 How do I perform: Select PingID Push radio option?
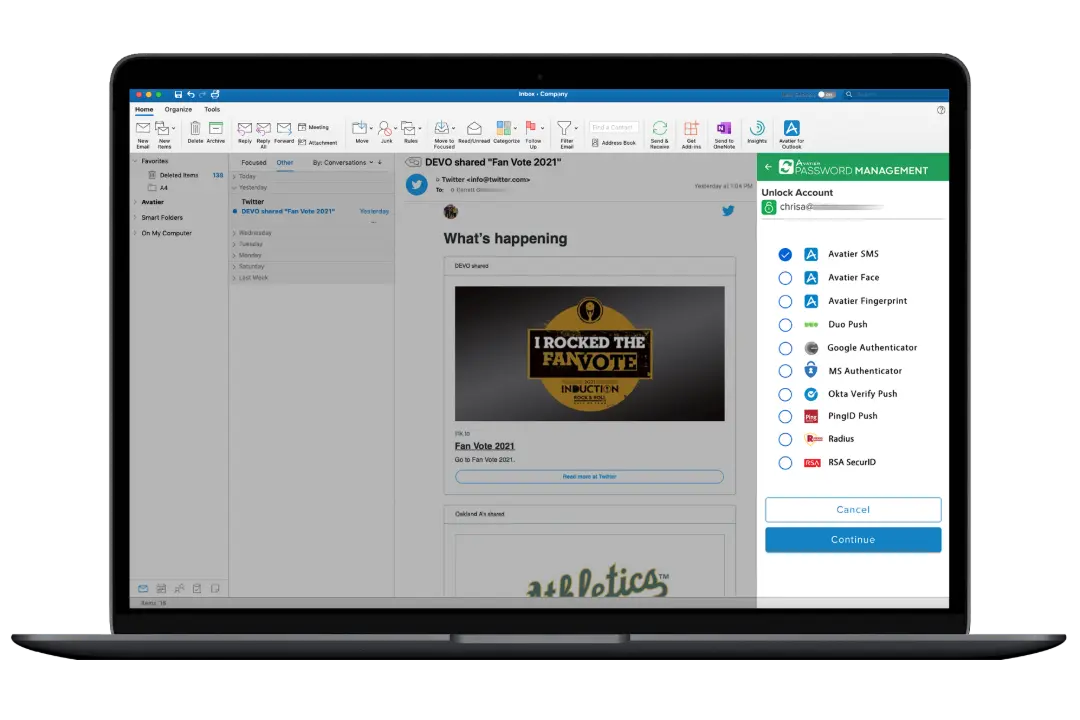click(785, 416)
